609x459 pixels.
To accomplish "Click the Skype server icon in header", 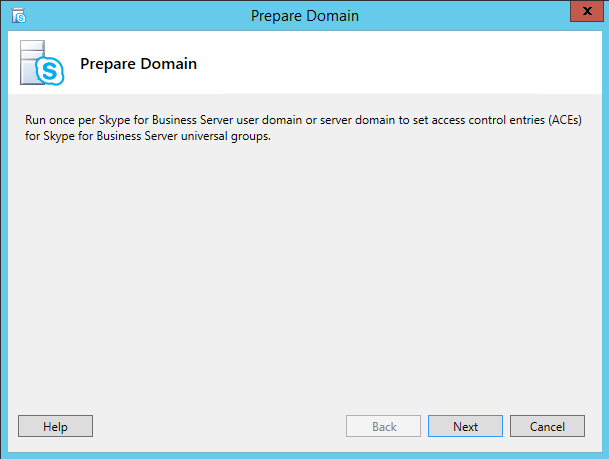I will [x=42, y=63].
